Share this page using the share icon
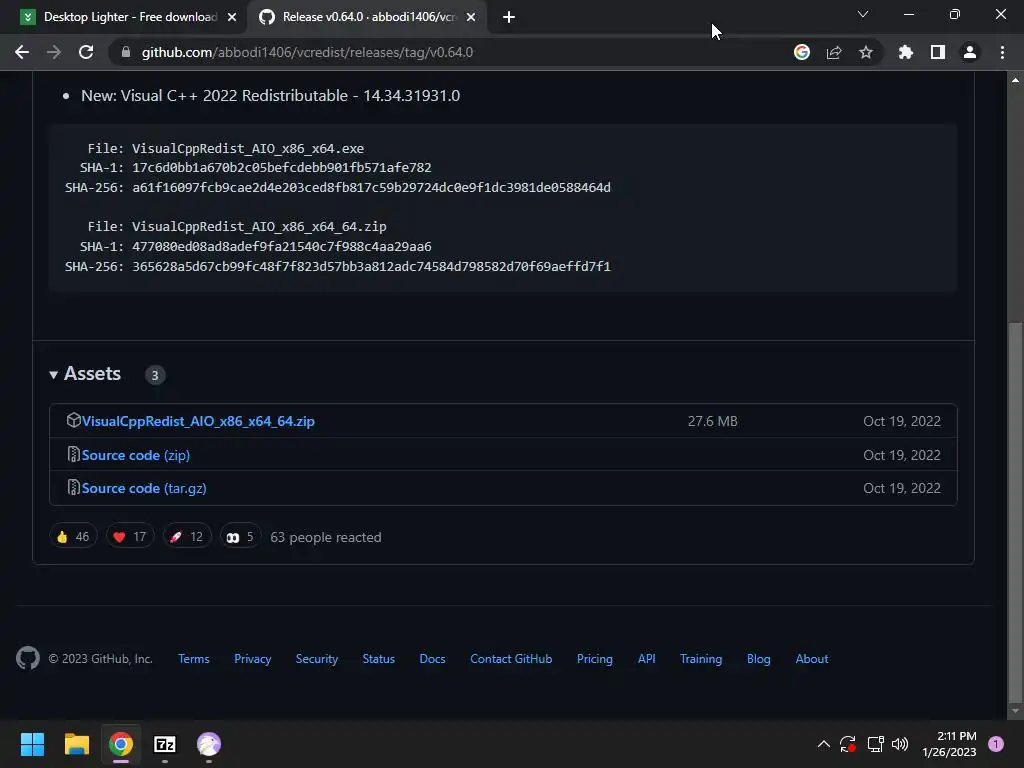This screenshot has height=768, width=1024. (834, 52)
